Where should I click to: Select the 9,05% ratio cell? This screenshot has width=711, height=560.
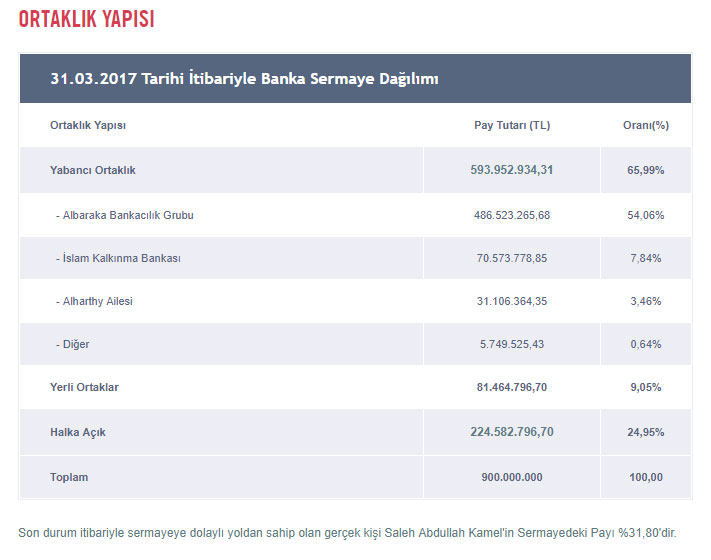coord(646,387)
